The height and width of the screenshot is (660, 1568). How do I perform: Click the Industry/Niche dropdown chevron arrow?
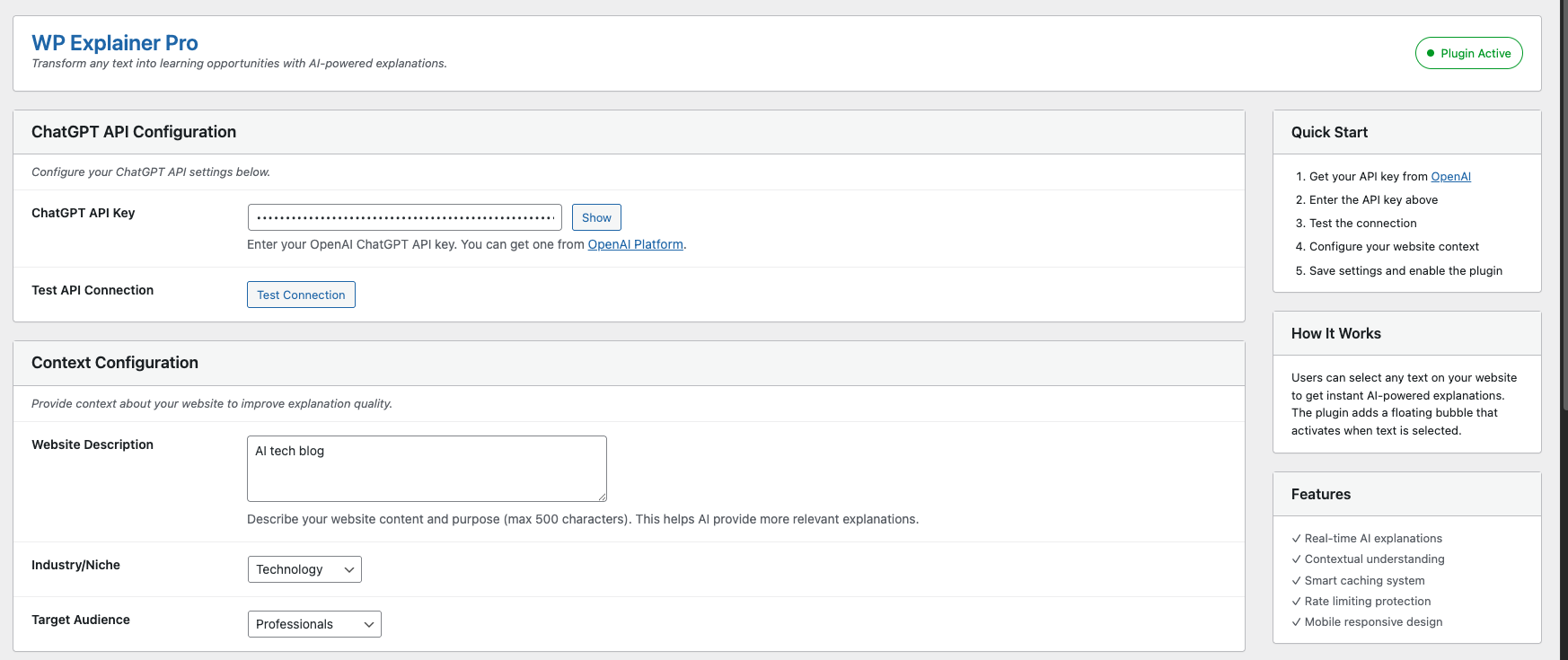[349, 569]
